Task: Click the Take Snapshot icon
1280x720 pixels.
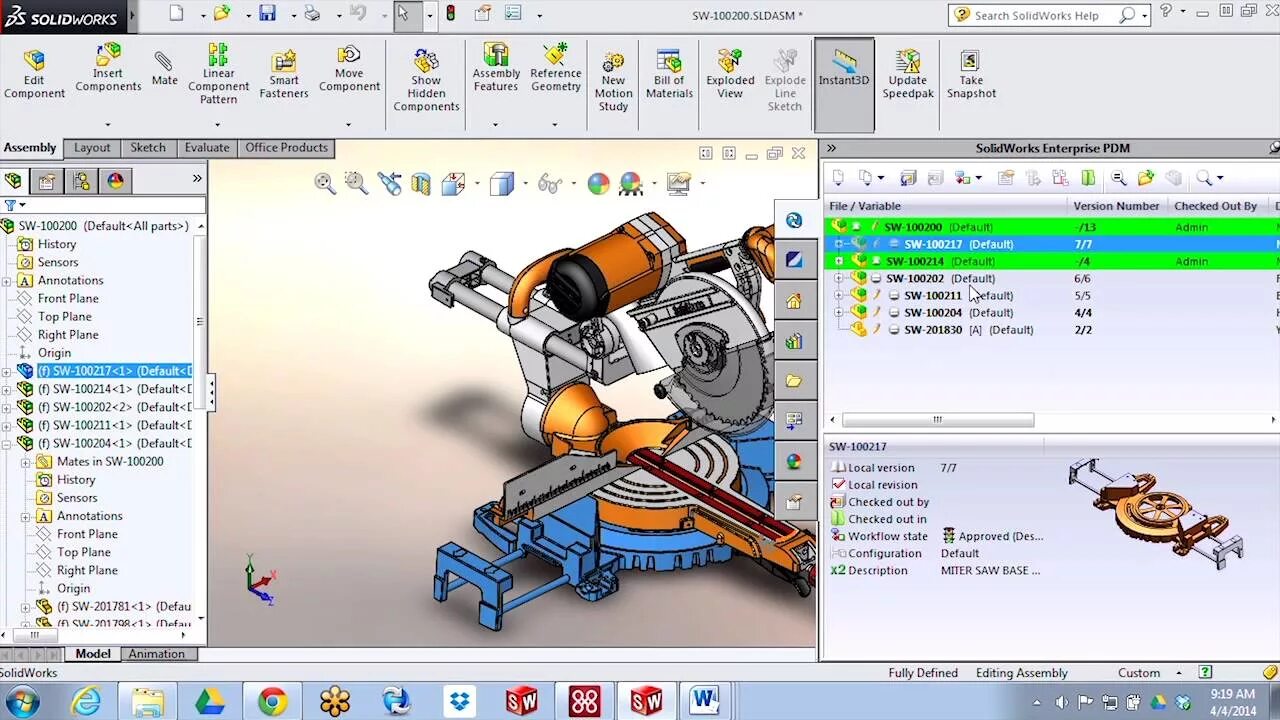Action: 971,73
